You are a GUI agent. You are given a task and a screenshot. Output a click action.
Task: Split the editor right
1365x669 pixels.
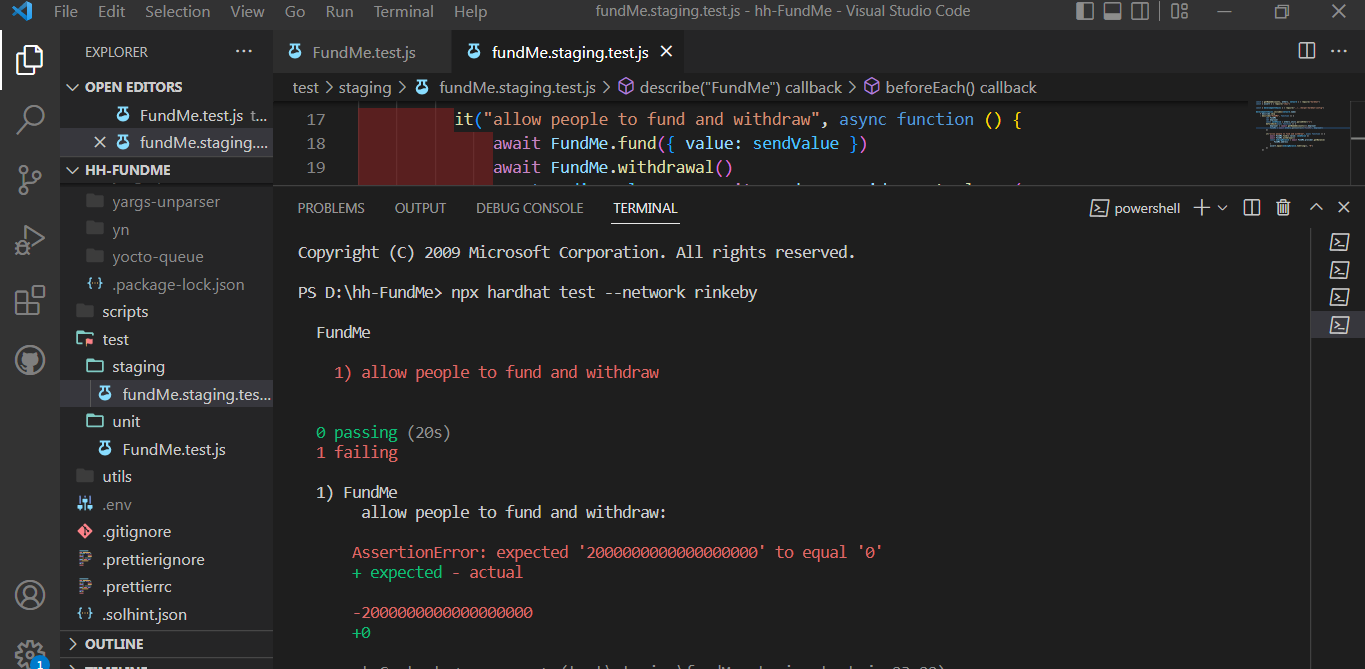(1307, 51)
